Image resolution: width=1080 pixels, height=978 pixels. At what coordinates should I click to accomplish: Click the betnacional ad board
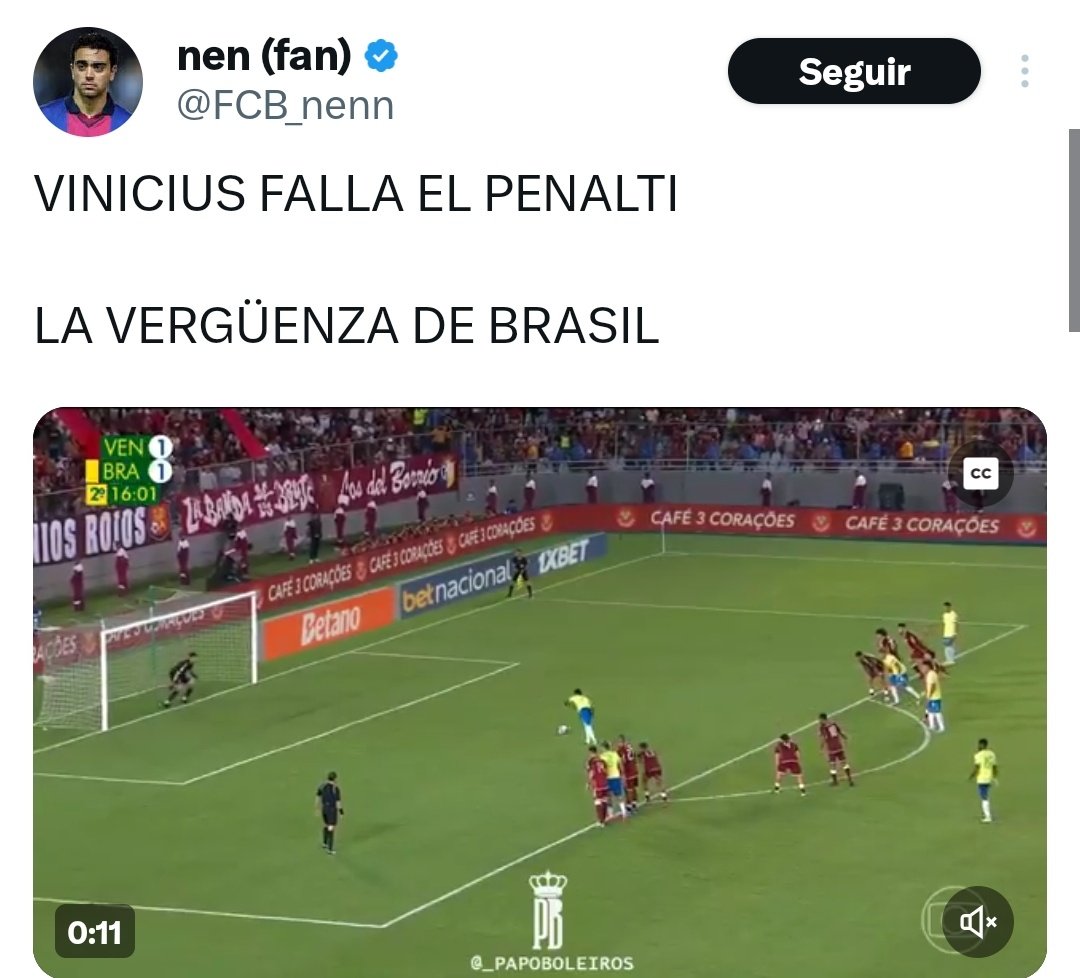click(457, 585)
